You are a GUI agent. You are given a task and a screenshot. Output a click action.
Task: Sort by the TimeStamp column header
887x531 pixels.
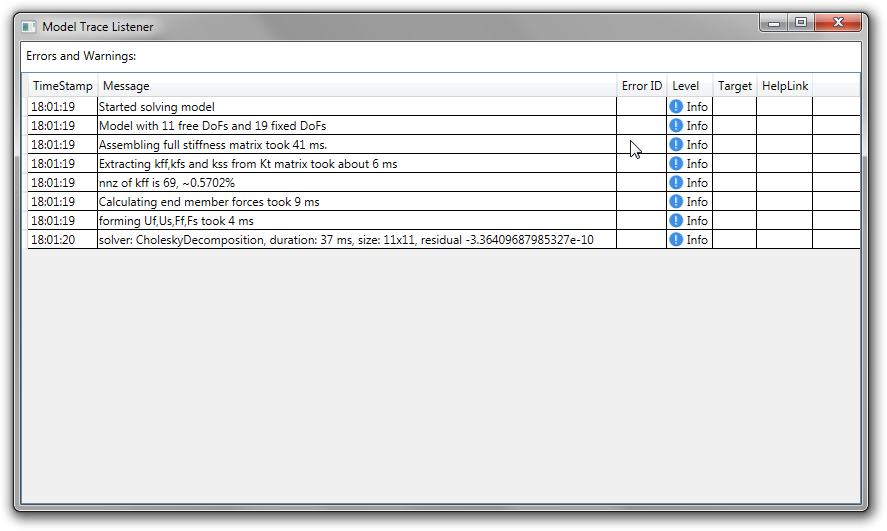coord(63,86)
